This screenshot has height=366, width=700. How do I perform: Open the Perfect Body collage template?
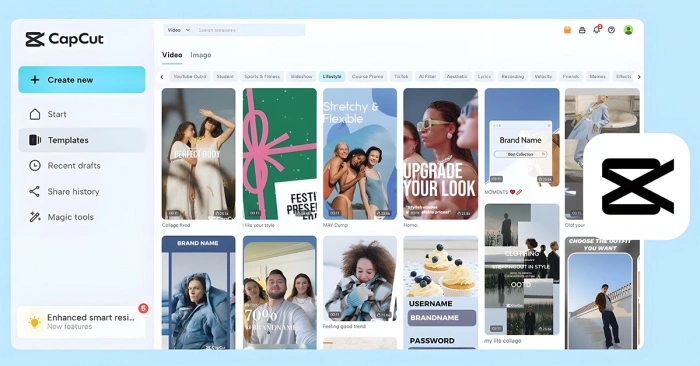pos(198,154)
